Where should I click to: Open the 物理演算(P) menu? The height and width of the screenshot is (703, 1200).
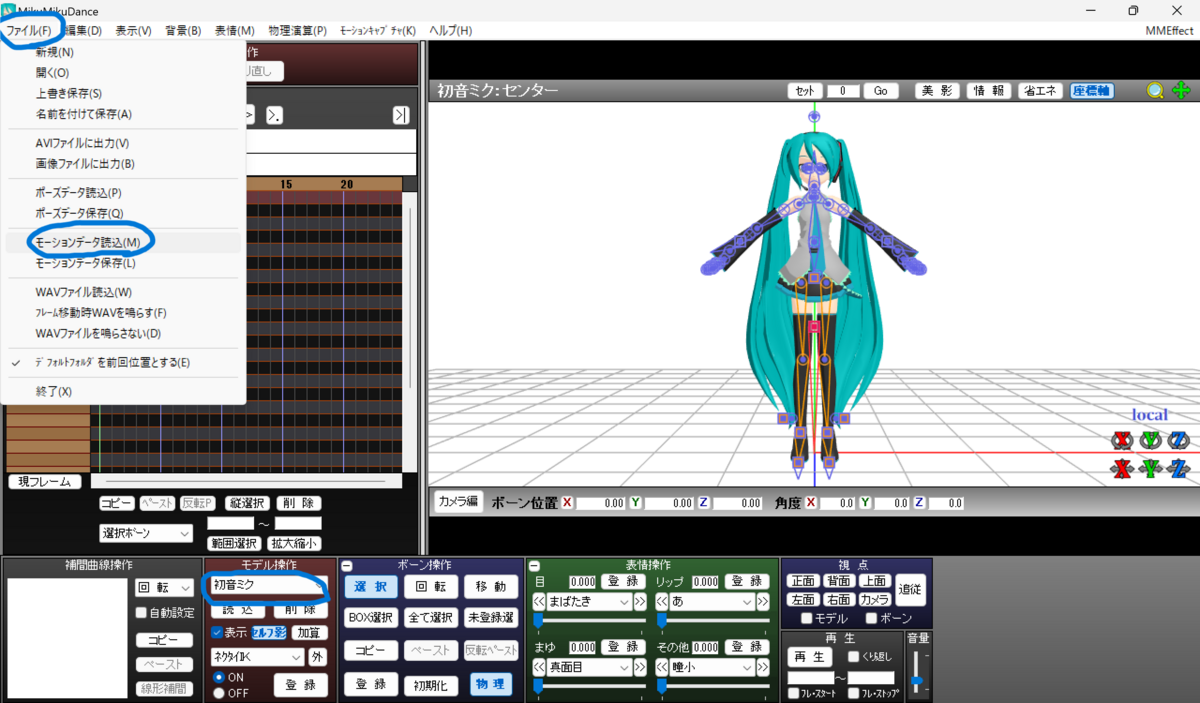pos(298,31)
